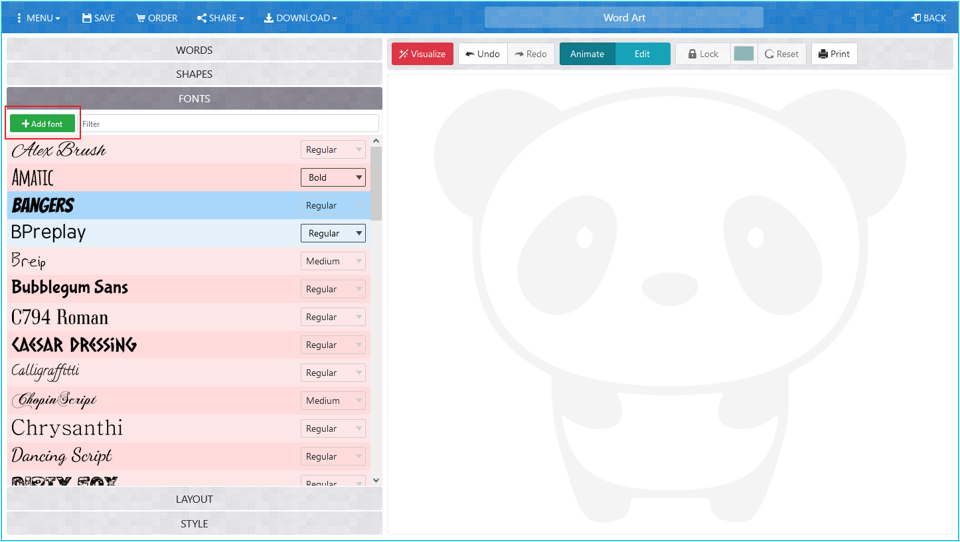Click the Visualize button
The width and height of the screenshot is (960, 542).
pyautogui.click(x=422, y=54)
